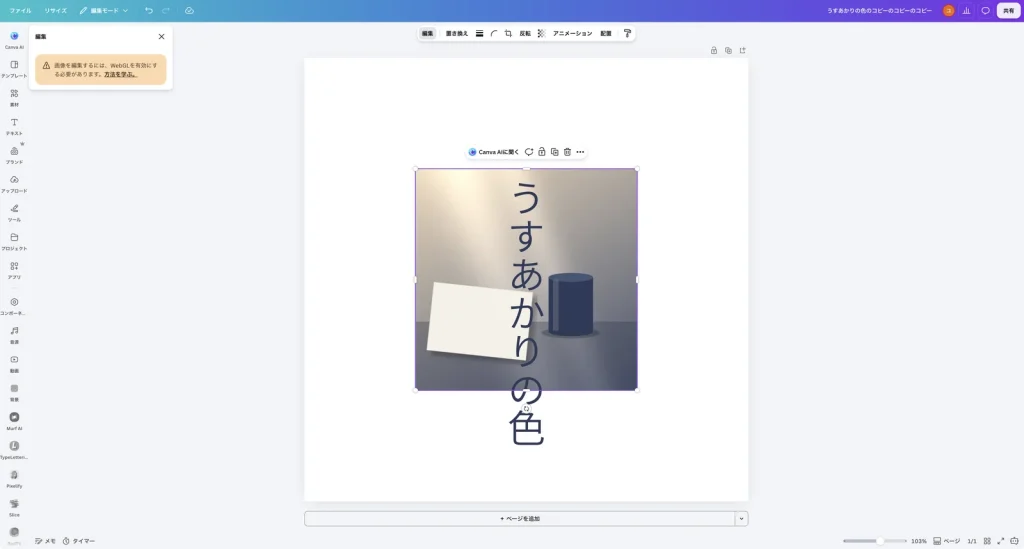Open the ツール (draw tools) panel
Image resolution: width=1024 pixels, height=549 pixels.
14,212
